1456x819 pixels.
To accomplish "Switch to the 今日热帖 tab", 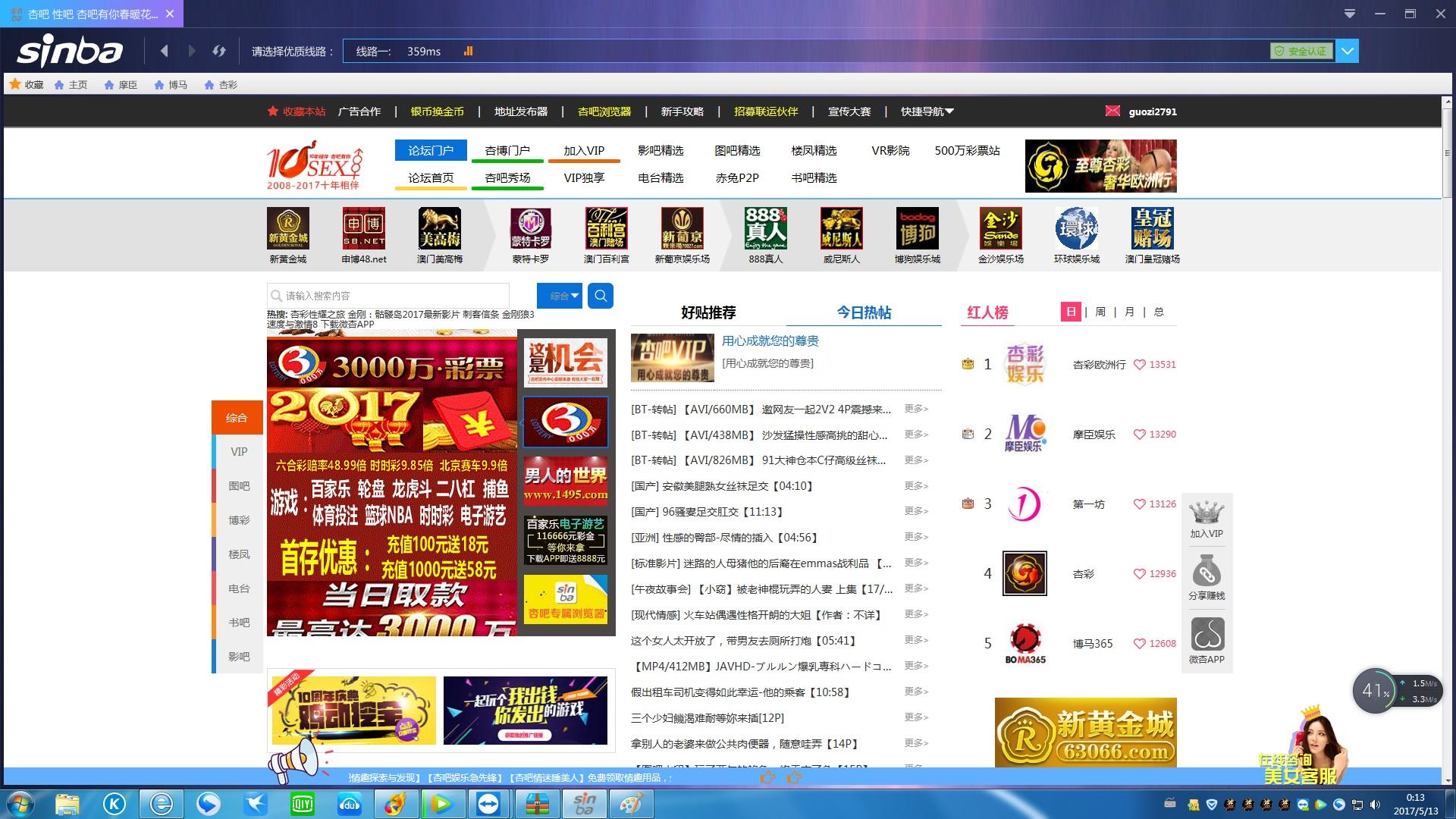I will point(864,312).
